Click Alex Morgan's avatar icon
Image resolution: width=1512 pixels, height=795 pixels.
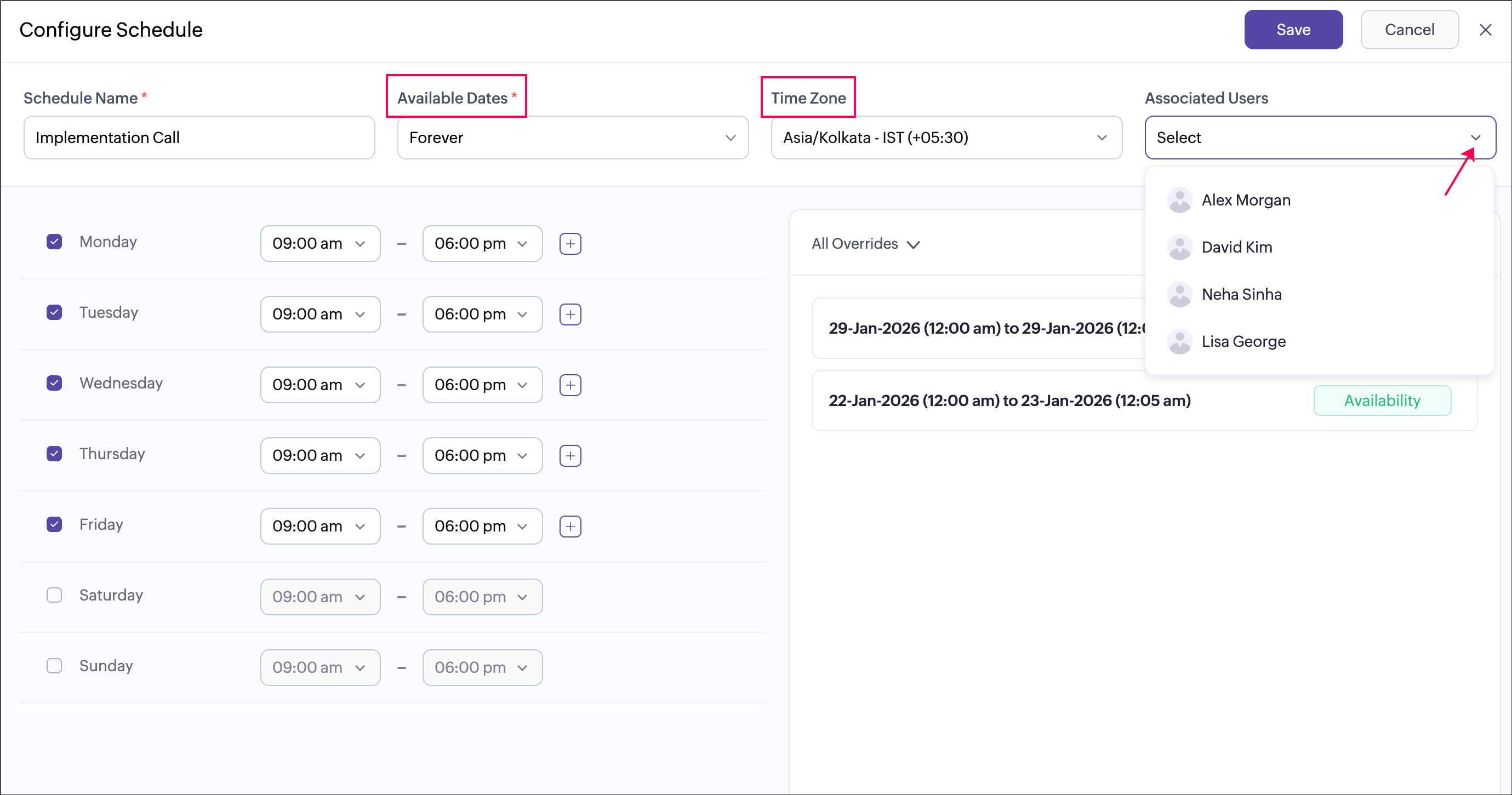1179,200
